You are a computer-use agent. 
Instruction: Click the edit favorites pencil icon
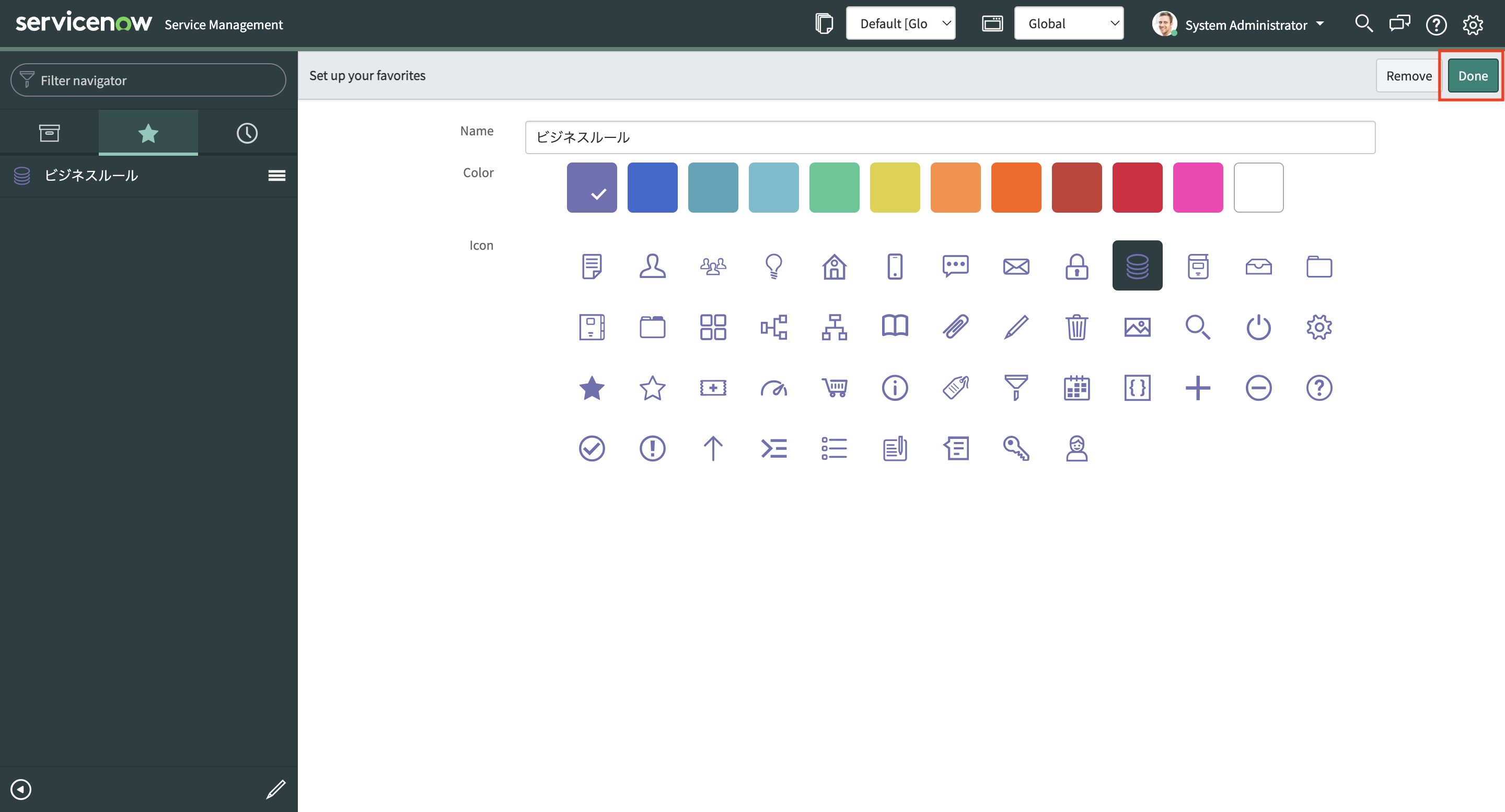click(276, 788)
